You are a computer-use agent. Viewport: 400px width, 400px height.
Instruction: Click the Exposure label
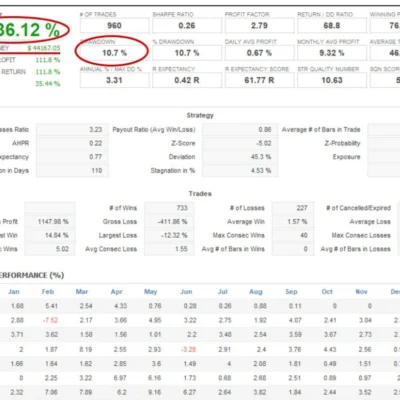coord(346,157)
